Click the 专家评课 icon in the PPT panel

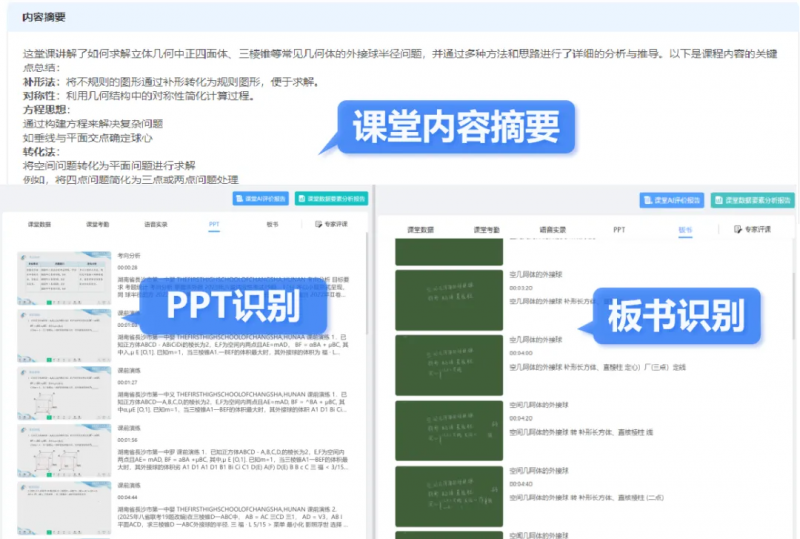pos(320,225)
